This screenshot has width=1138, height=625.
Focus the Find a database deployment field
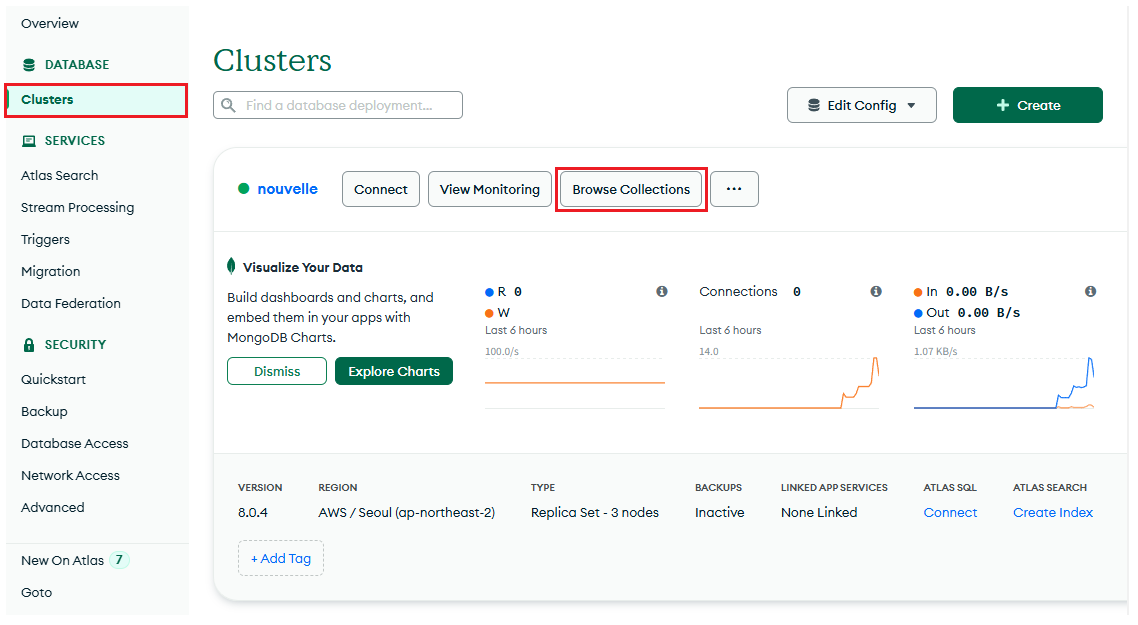pyautogui.click(x=338, y=105)
